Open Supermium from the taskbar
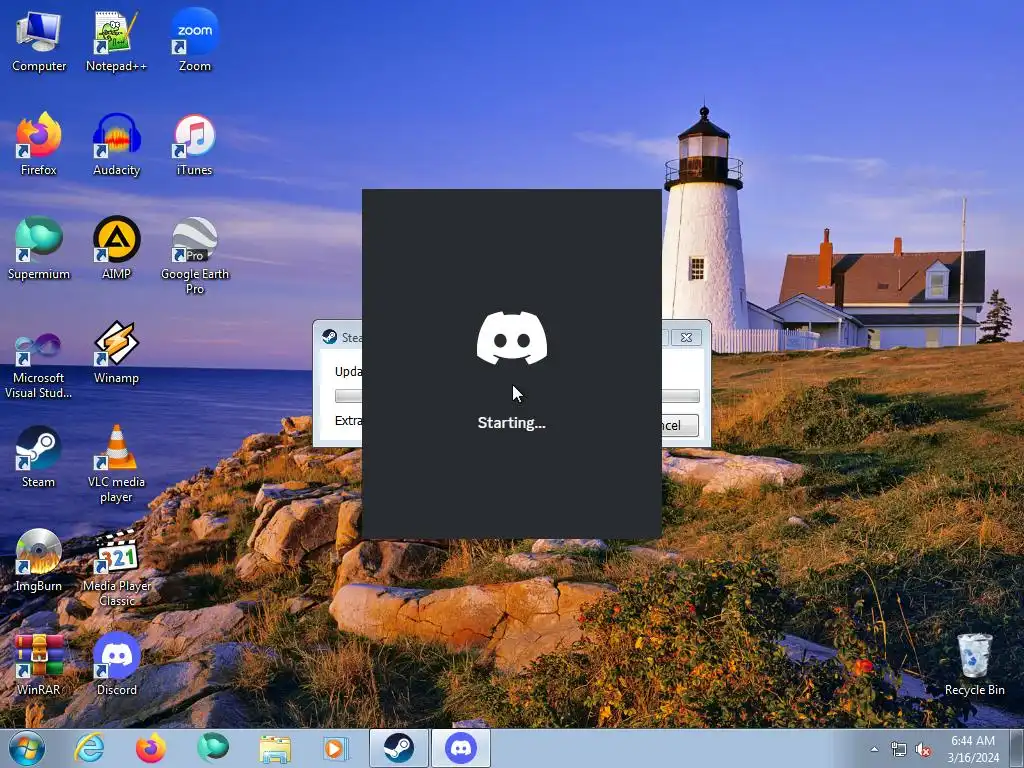This screenshot has height=768, width=1024. pyautogui.click(x=213, y=748)
